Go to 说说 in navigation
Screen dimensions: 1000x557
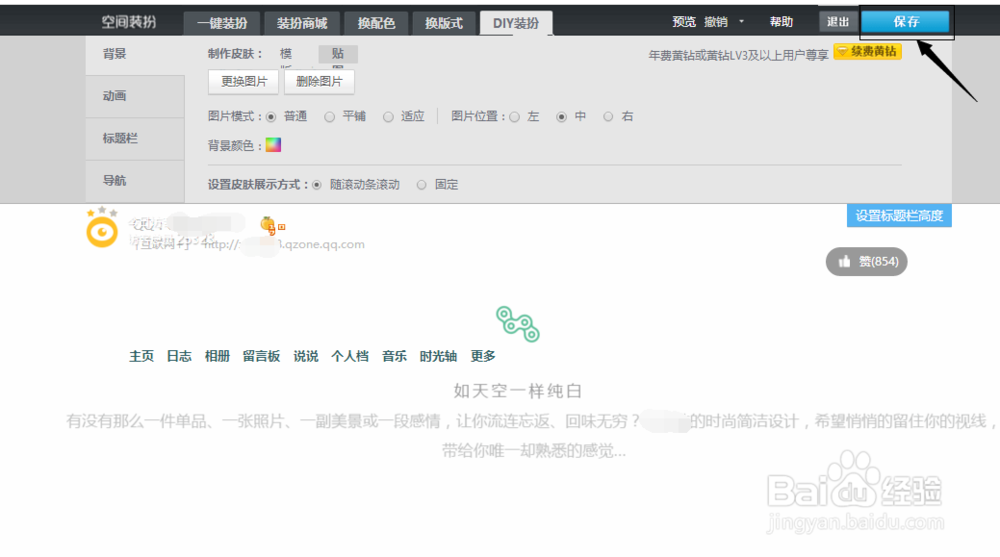pyautogui.click(x=305, y=356)
